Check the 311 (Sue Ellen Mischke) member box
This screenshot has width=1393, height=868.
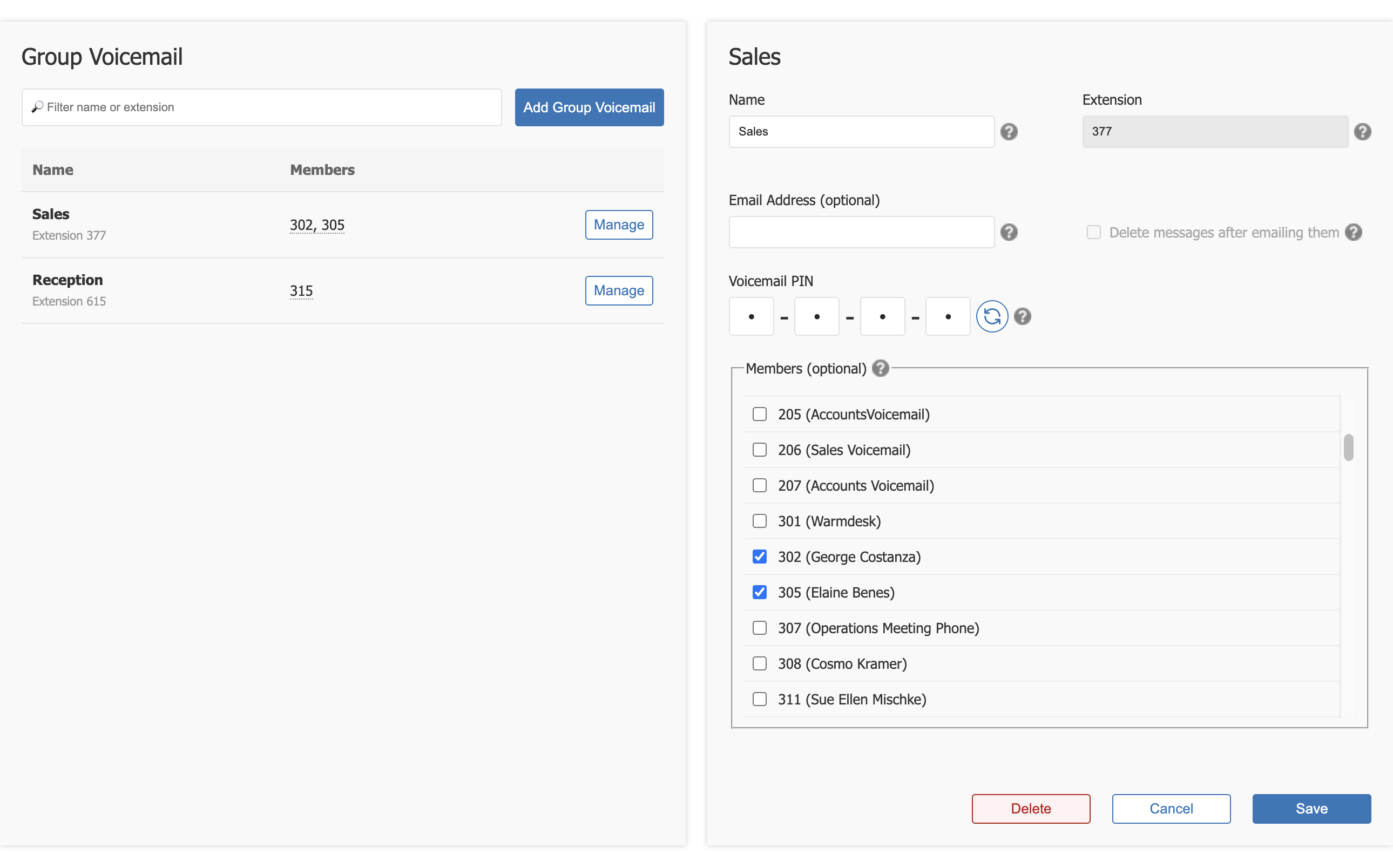click(760, 699)
